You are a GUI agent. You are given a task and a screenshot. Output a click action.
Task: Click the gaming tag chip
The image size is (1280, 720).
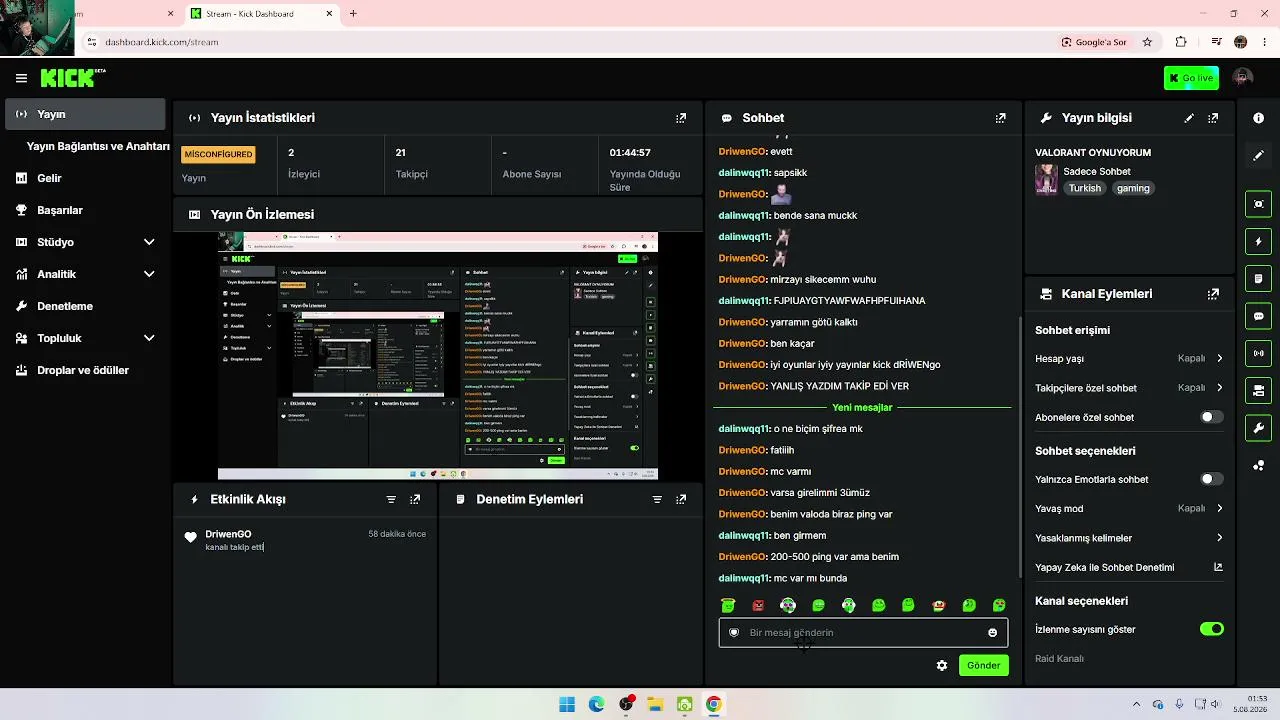coord(1133,188)
